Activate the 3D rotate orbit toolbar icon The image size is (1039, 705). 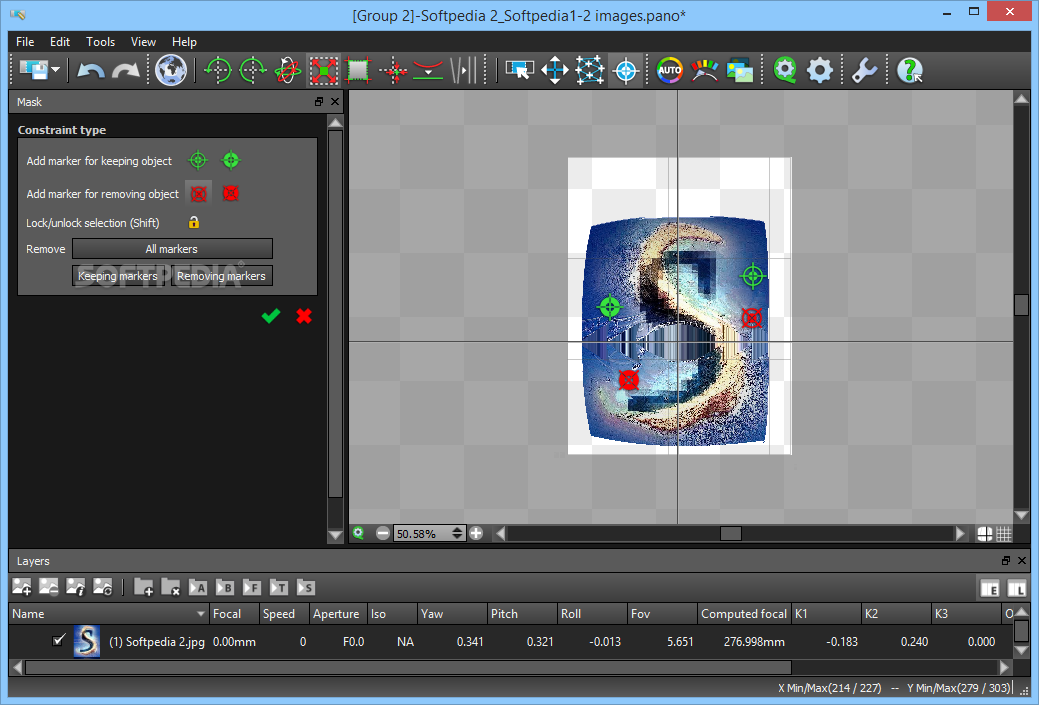[x=288, y=70]
